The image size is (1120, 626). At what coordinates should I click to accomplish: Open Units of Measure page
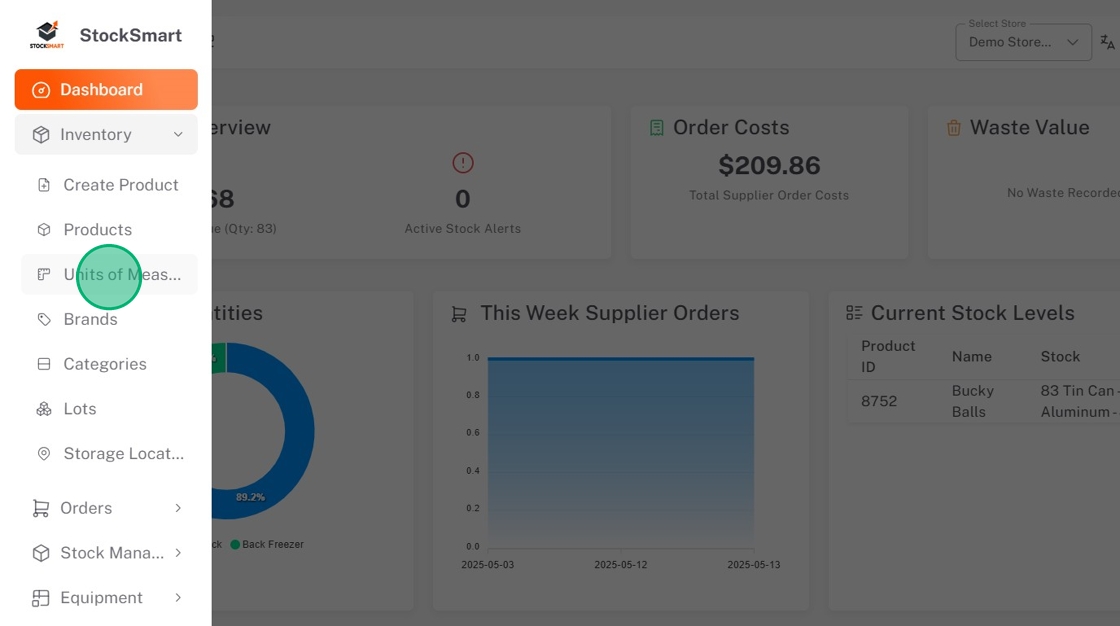[109, 274]
